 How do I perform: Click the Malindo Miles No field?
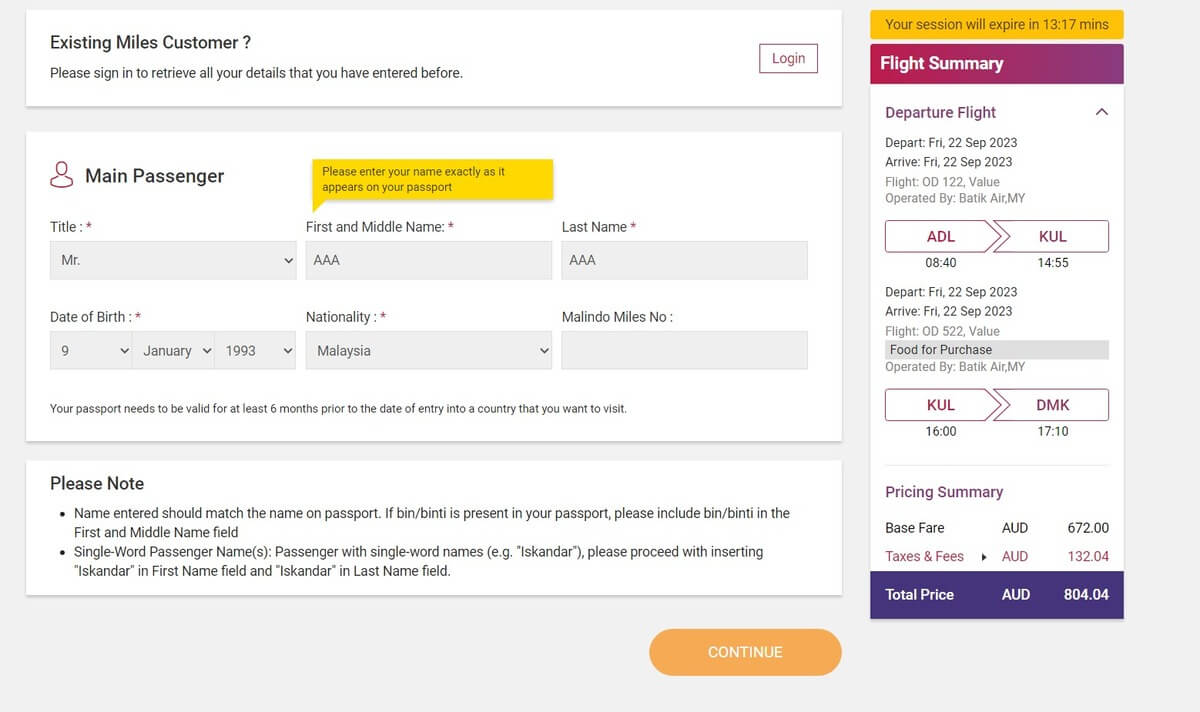coord(685,351)
